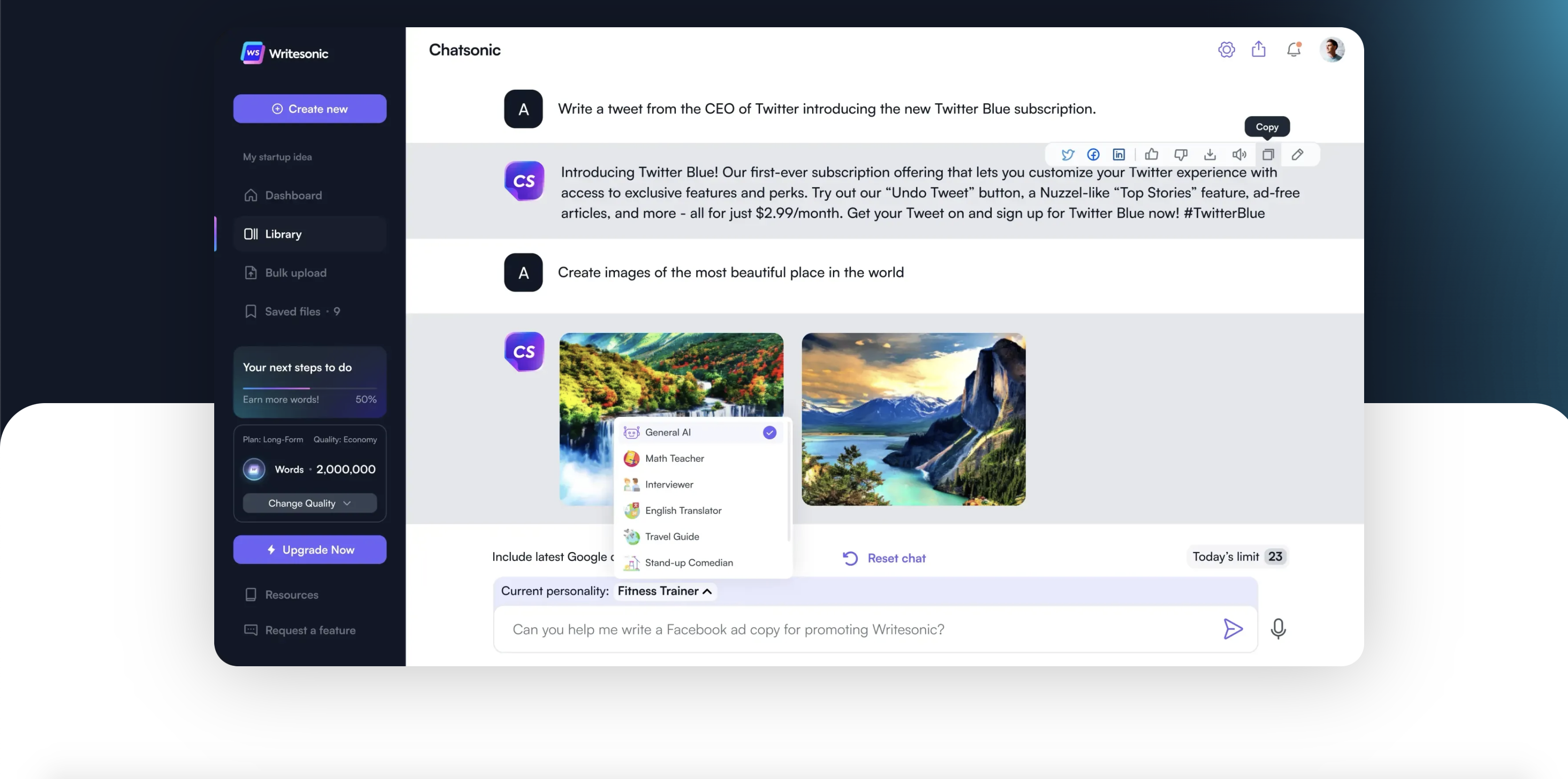Click the Upgrade Now button
The width and height of the screenshot is (1568, 779).
pyautogui.click(x=309, y=549)
